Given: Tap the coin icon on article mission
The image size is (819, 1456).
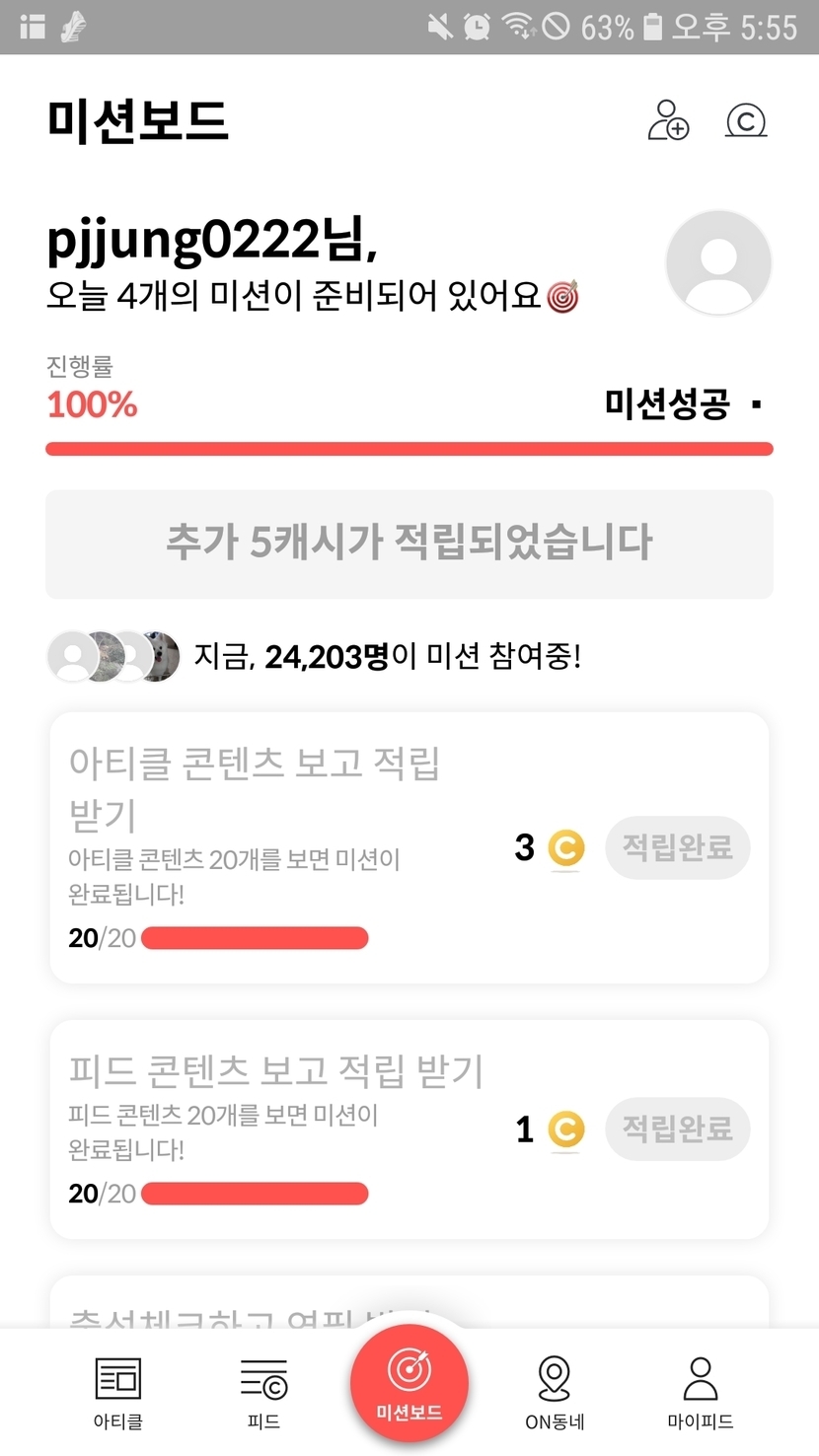Looking at the screenshot, I should 565,848.
